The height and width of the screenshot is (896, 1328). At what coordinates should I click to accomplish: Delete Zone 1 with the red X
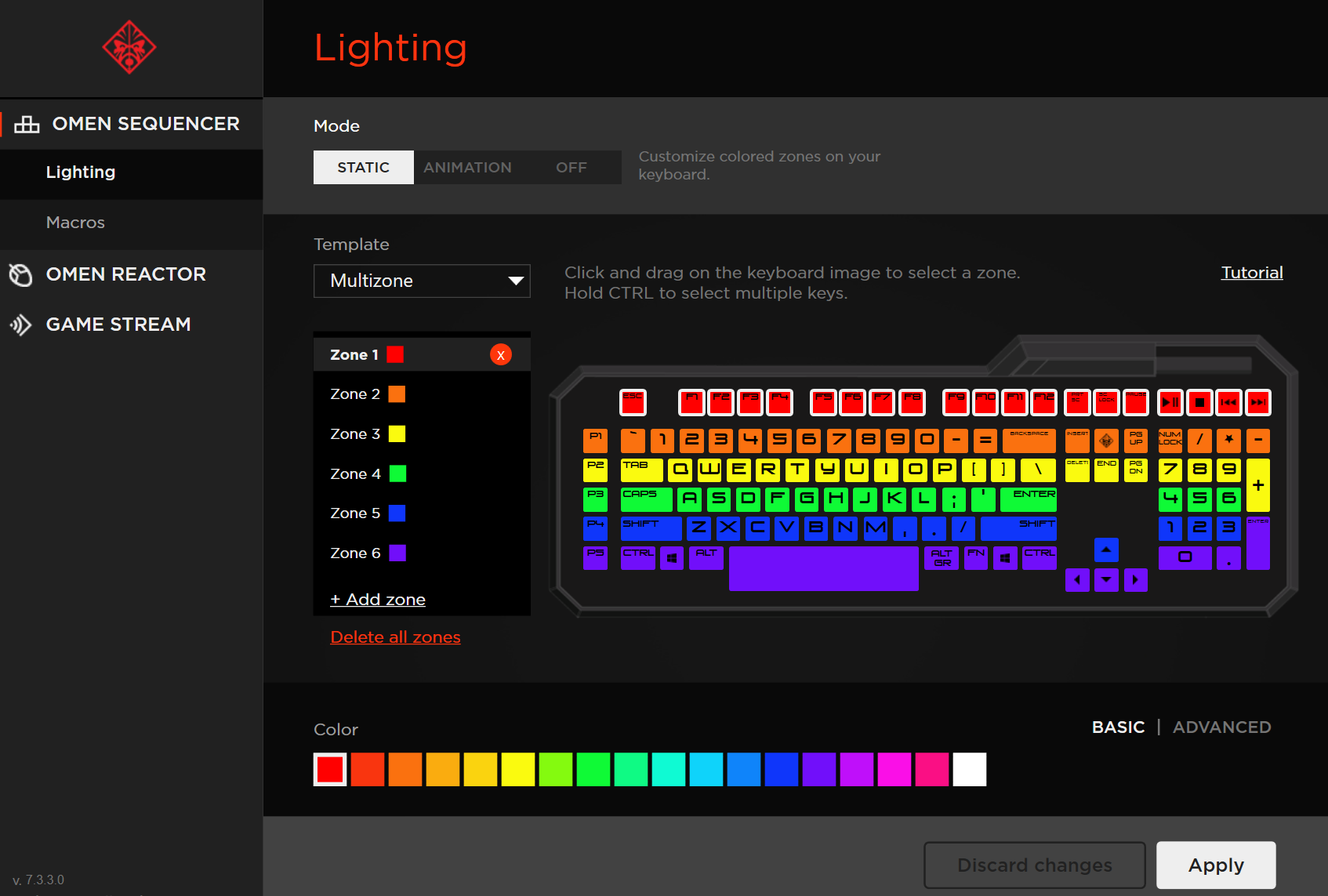tap(501, 355)
